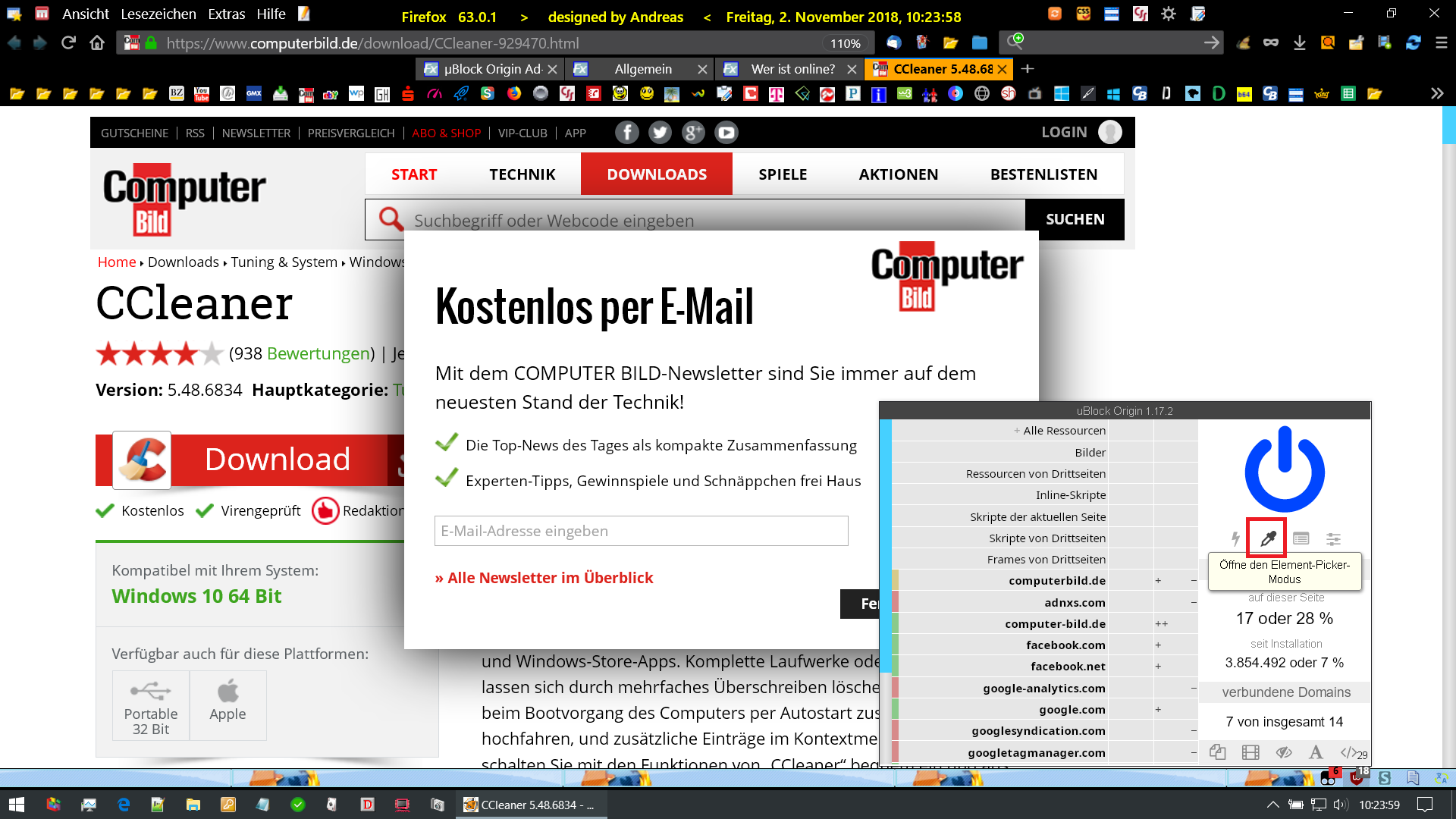Image resolution: width=1456 pixels, height=819 pixels.
Task: Open the uBlock element picker eyedropper
Action: pyautogui.click(x=1267, y=538)
